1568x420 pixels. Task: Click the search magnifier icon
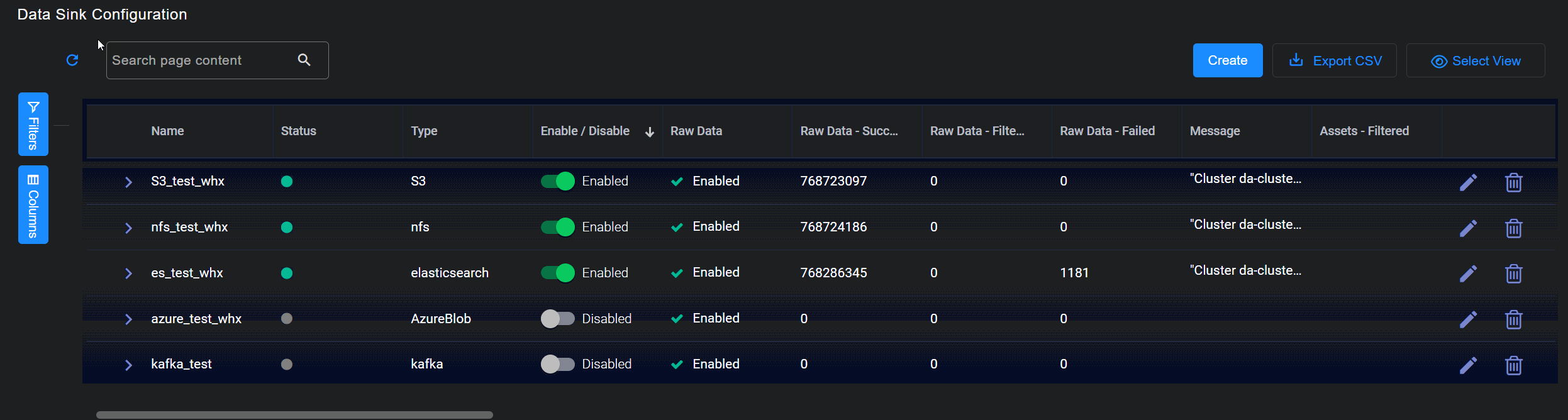tap(304, 60)
